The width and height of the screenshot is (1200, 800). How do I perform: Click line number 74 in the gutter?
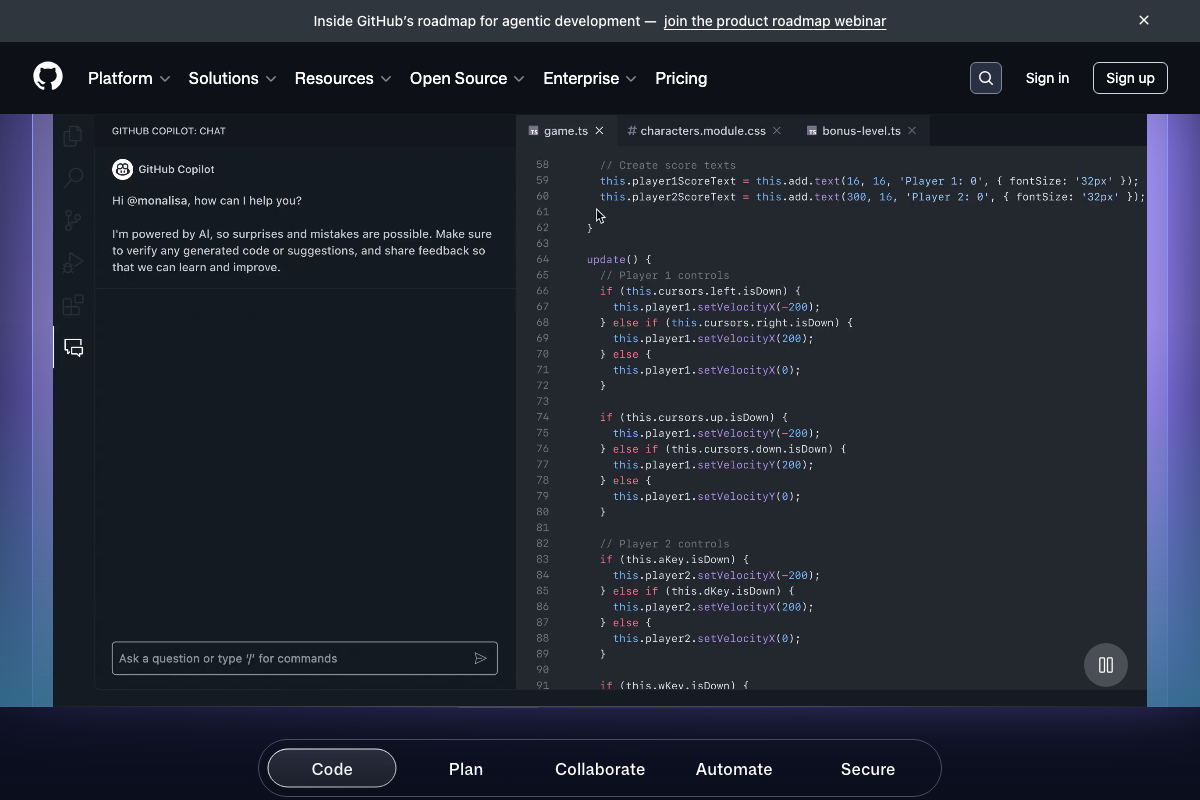pos(543,417)
